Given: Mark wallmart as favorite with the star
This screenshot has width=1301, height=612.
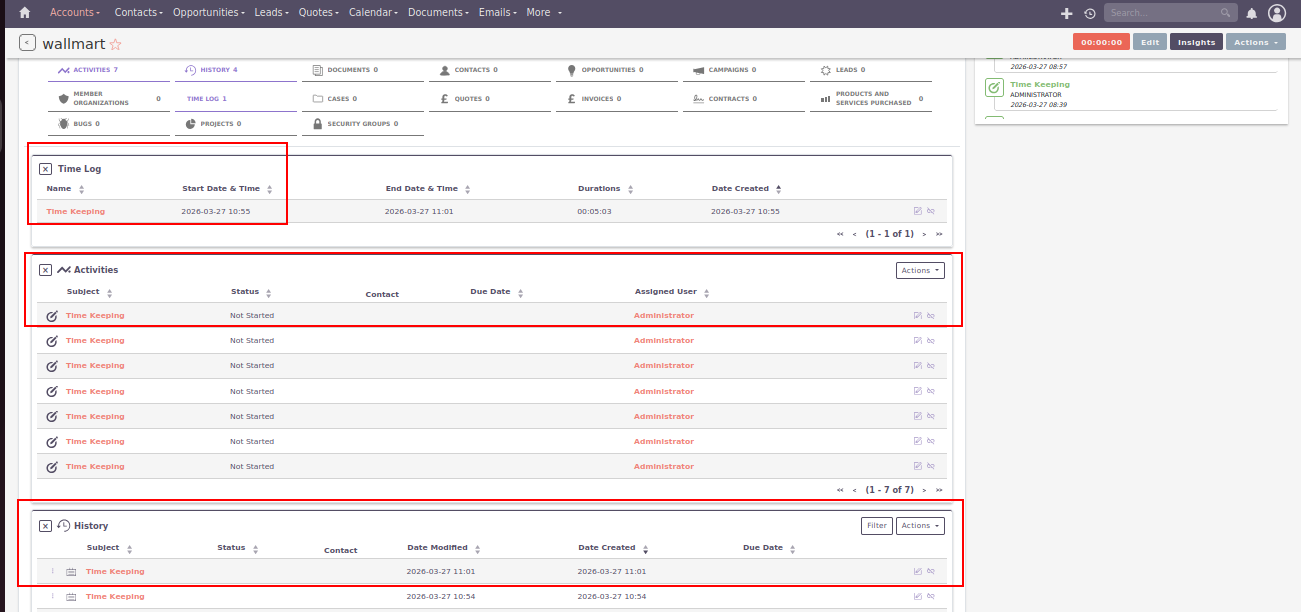Looking at the screenshot, I should (x=115, y=44).
